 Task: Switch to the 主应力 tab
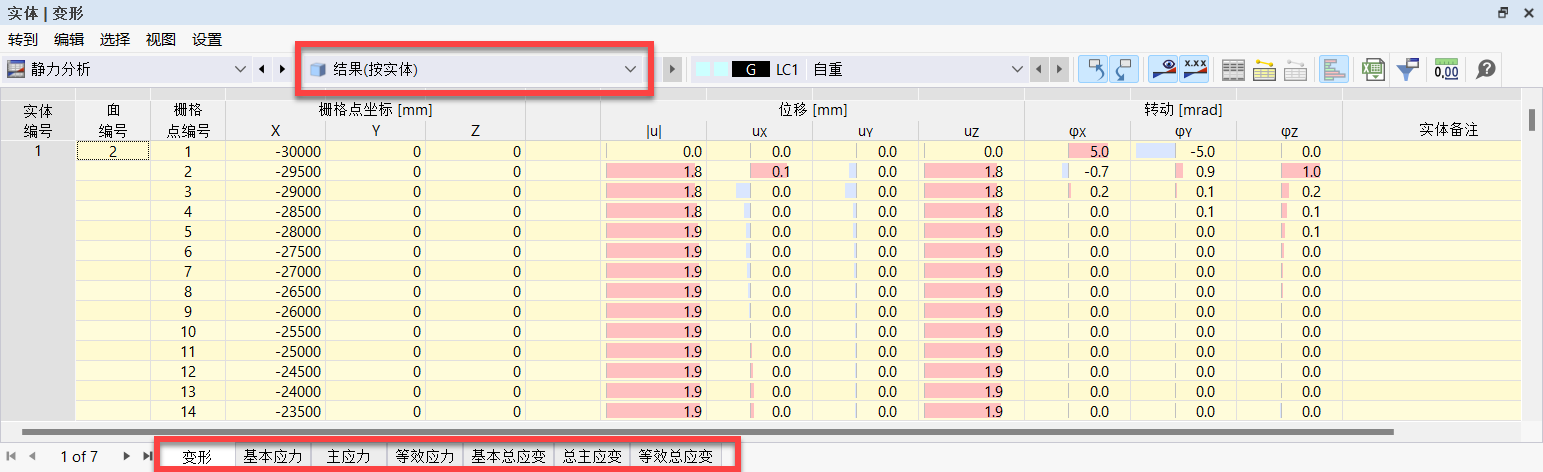[x=348, y=457]
